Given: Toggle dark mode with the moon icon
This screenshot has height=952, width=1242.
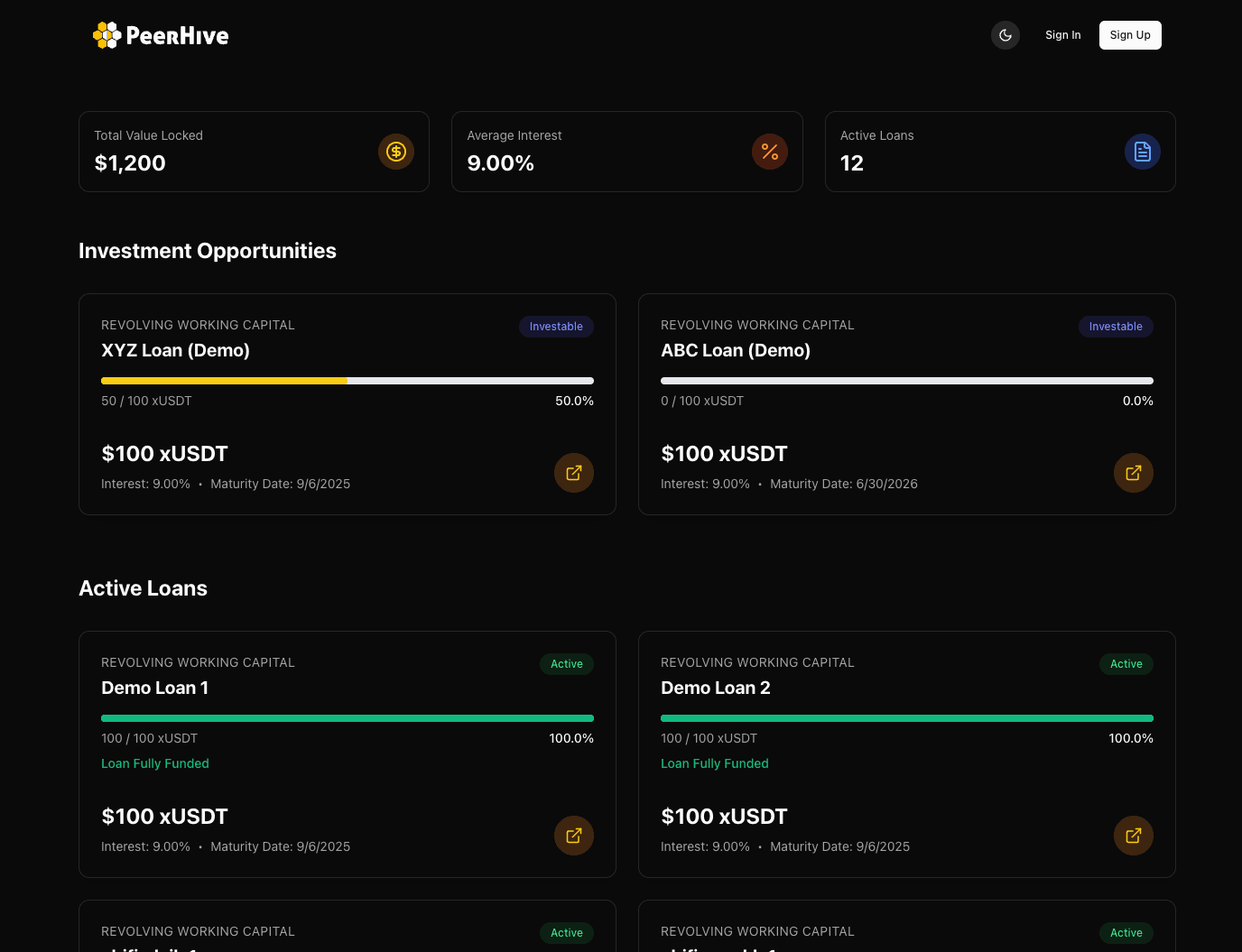Looking at the screenshot, I should pos(1006,34).
